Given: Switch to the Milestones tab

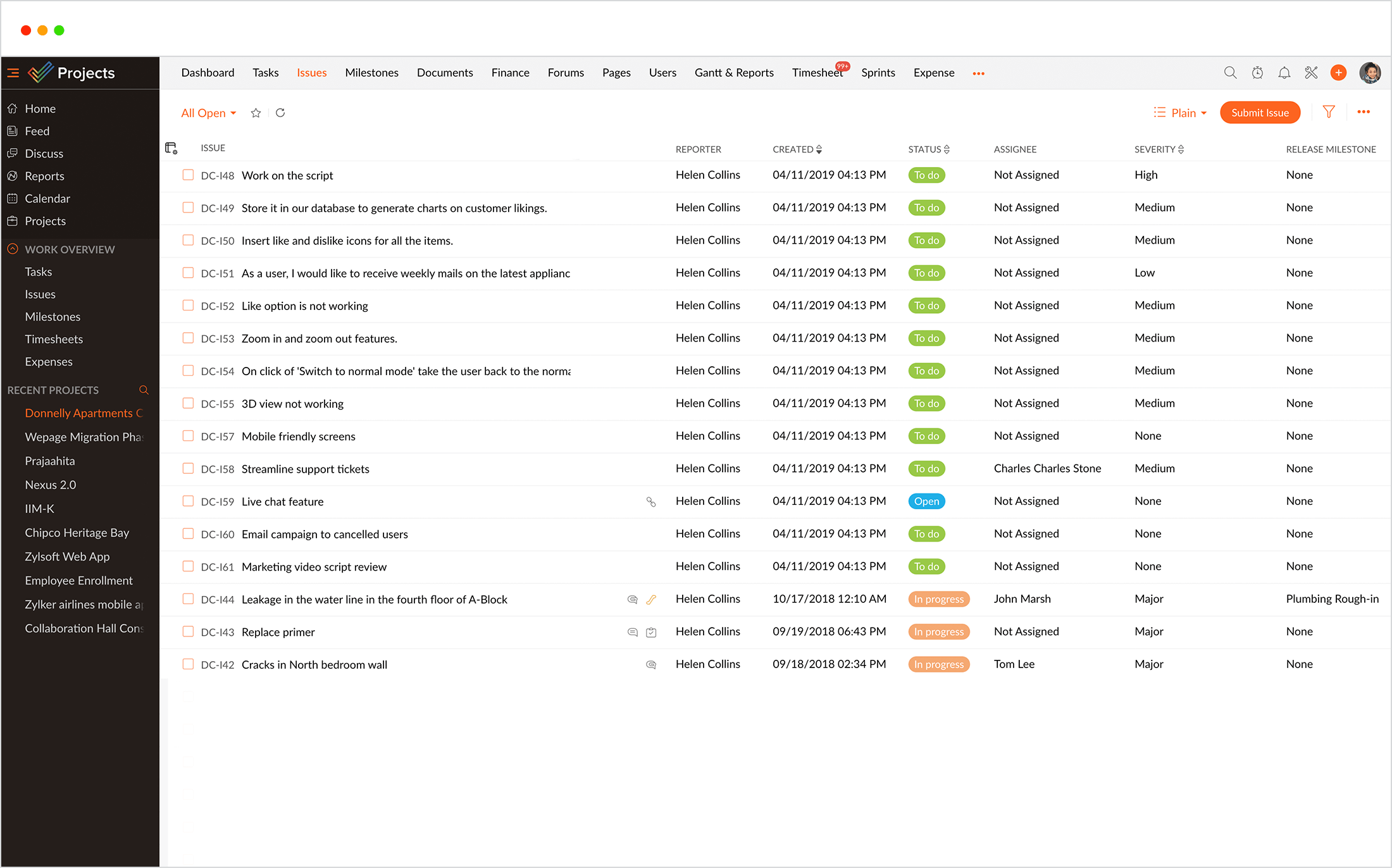Looking at the screenshot, I should click(371, 73).
